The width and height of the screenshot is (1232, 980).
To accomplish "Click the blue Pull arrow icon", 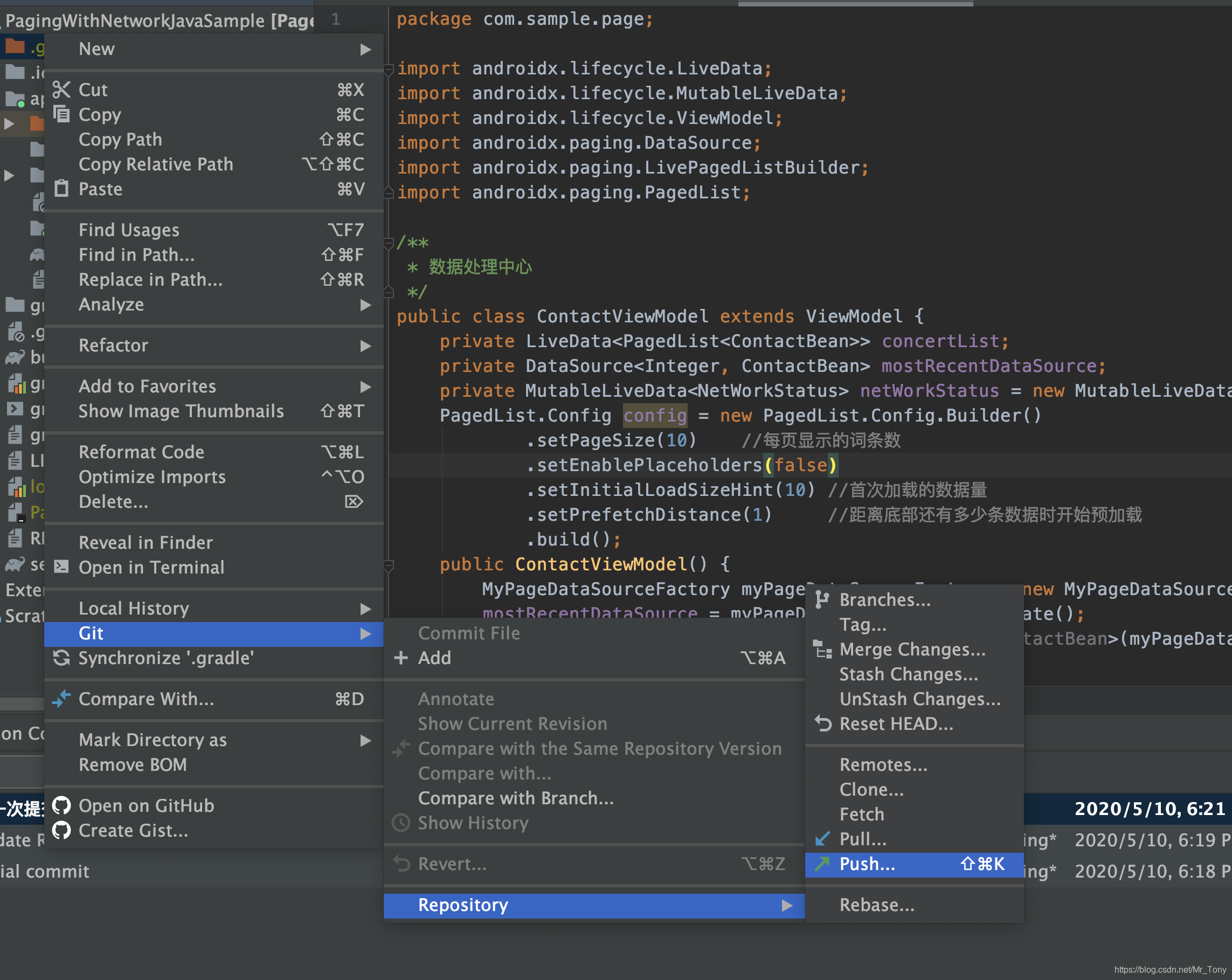I will (x=822, y=839).
